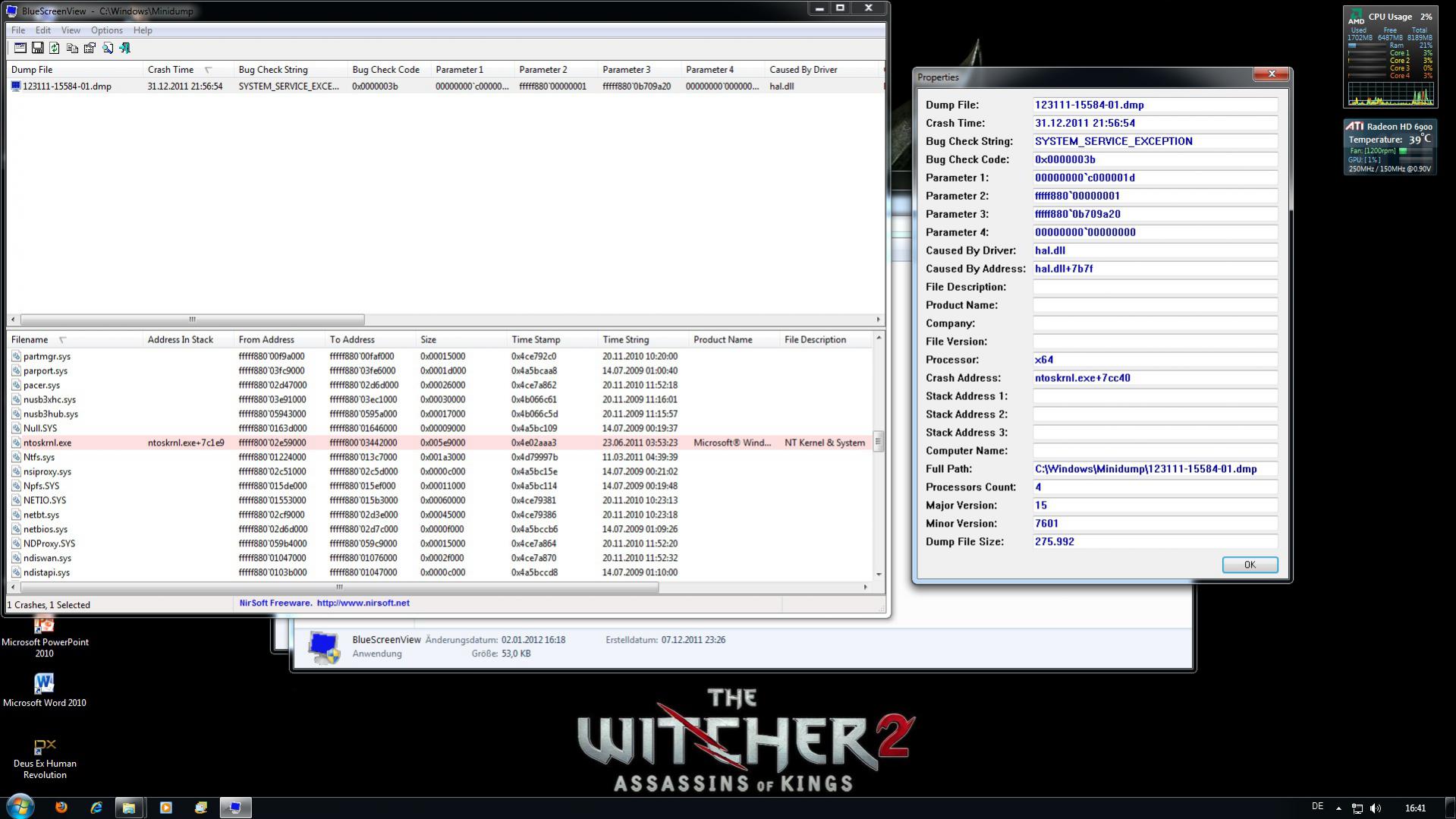Click the DE language indicator in taskbar
This screenshot has width=1456, height=819.
pos(1317,807)
